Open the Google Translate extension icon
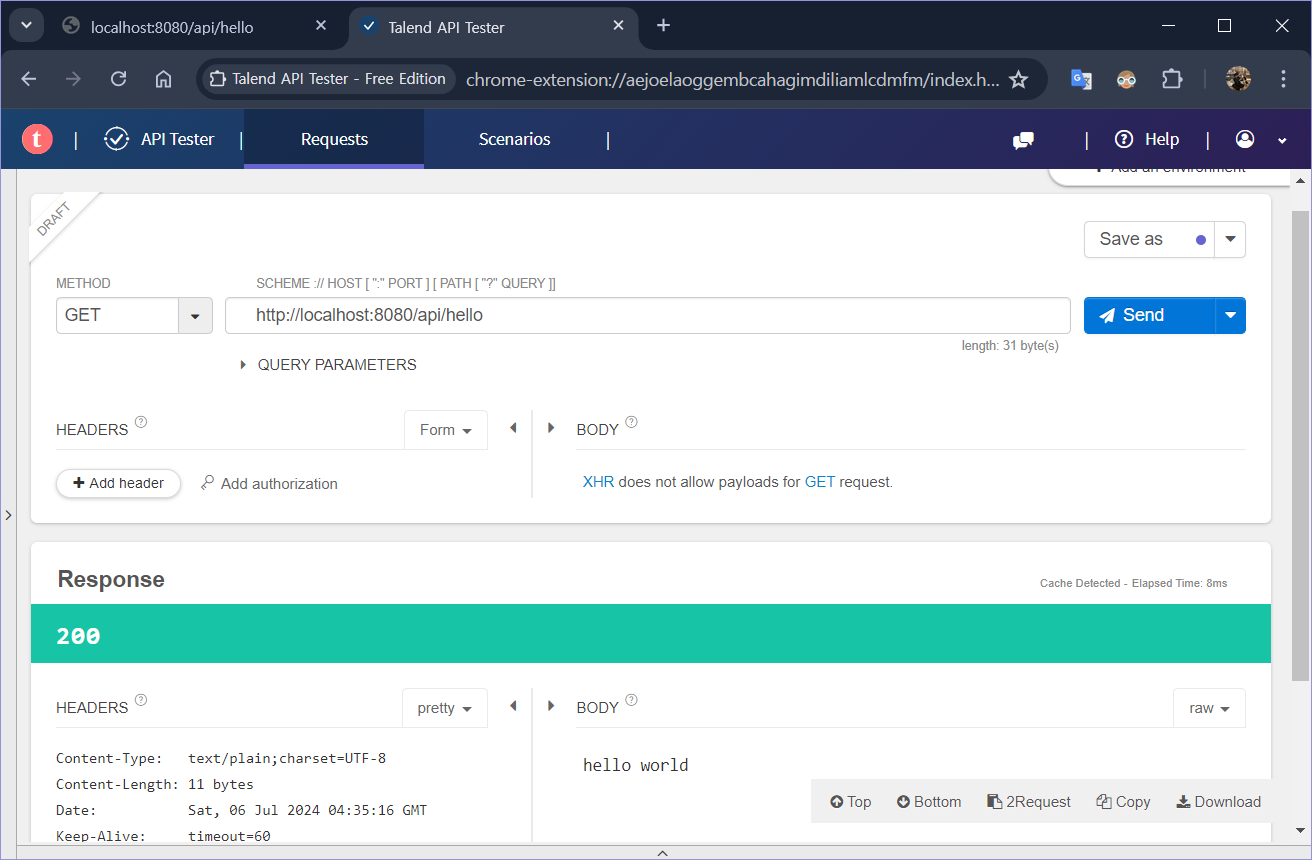The height and width of the screenshot is (860, 1312). (1081, 79)
